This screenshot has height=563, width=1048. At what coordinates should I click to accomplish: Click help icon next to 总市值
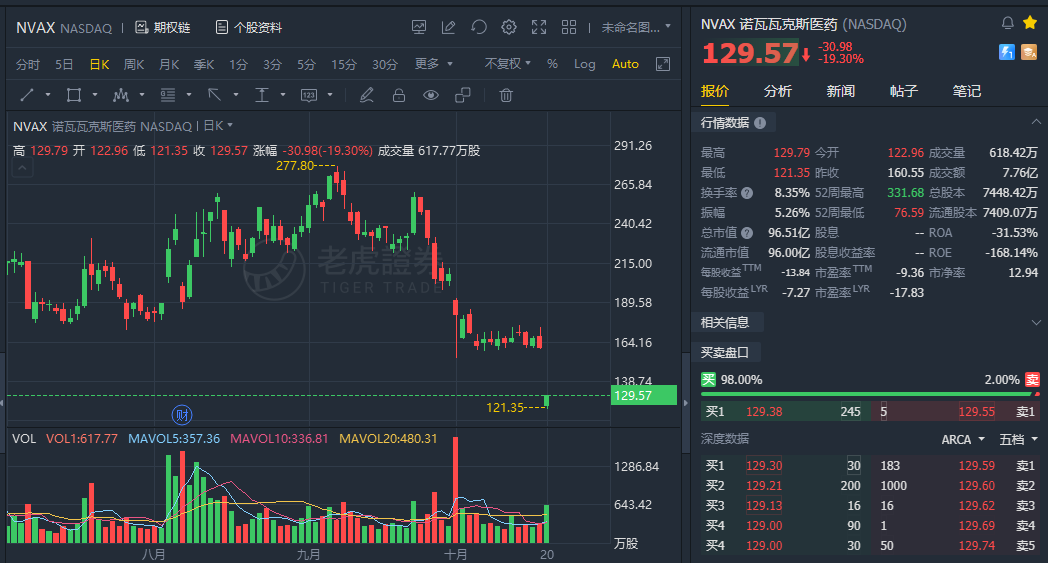pyautogui.click(x=747, y=233)
